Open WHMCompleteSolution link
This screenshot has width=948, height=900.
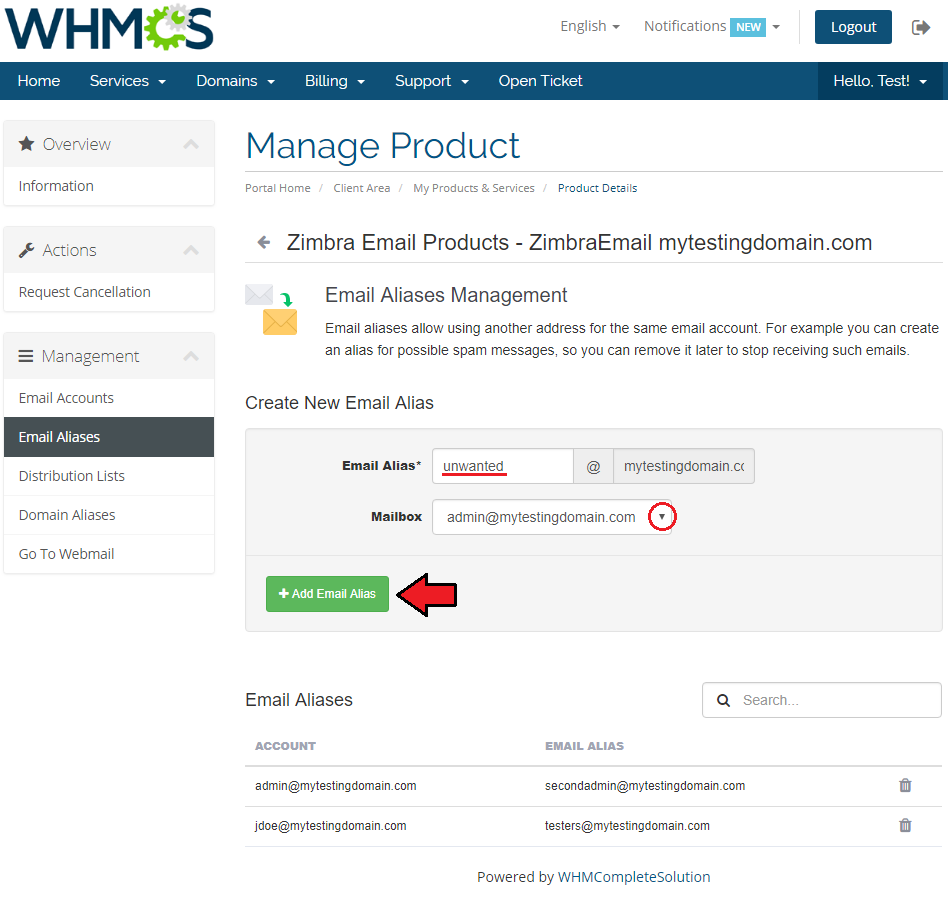[x=634, y=876]
